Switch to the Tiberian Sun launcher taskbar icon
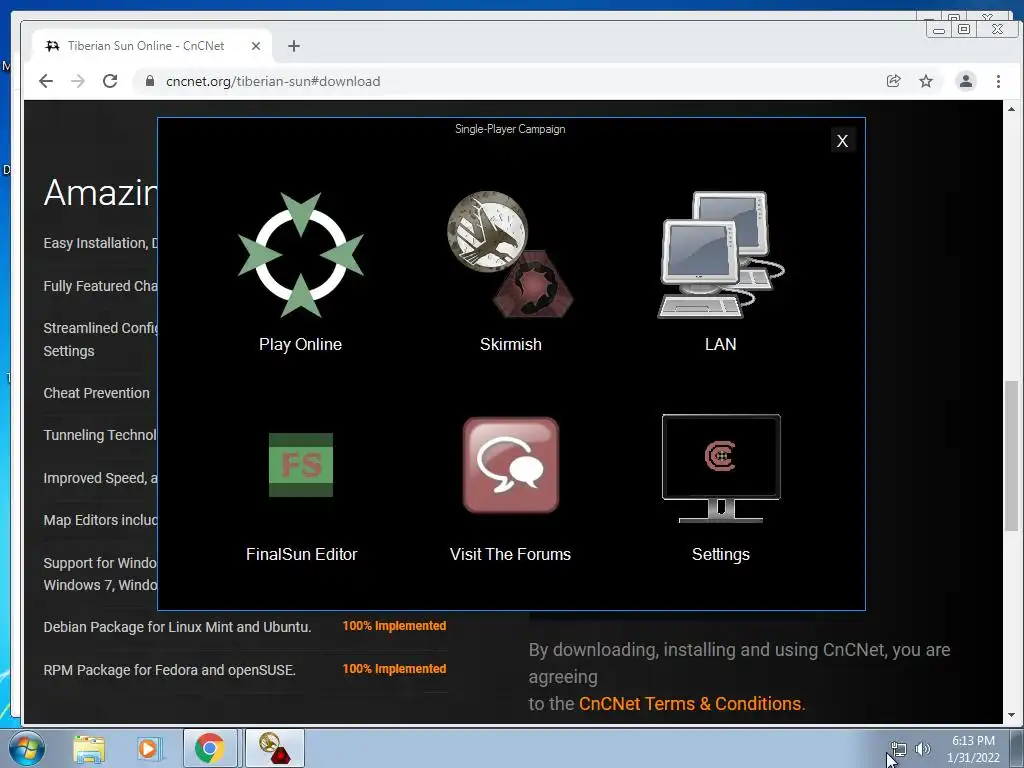Viewport: 1024px width, 768px height. (274, 748)
